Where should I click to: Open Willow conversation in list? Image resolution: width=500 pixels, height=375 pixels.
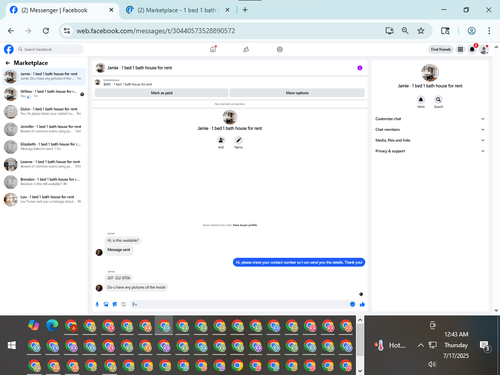pyautogui.click(x=44, y=94)
